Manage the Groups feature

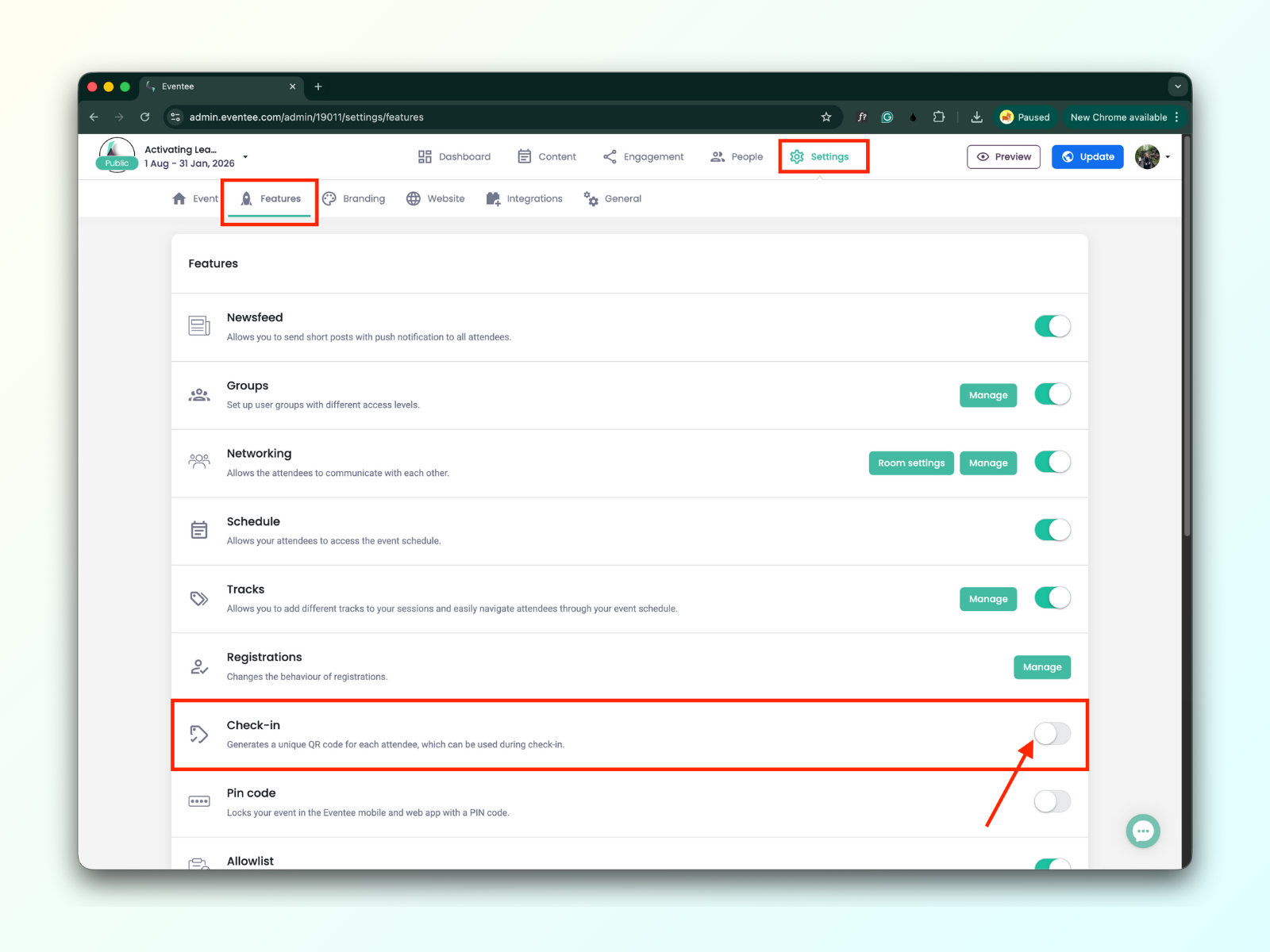click(988, 395)
